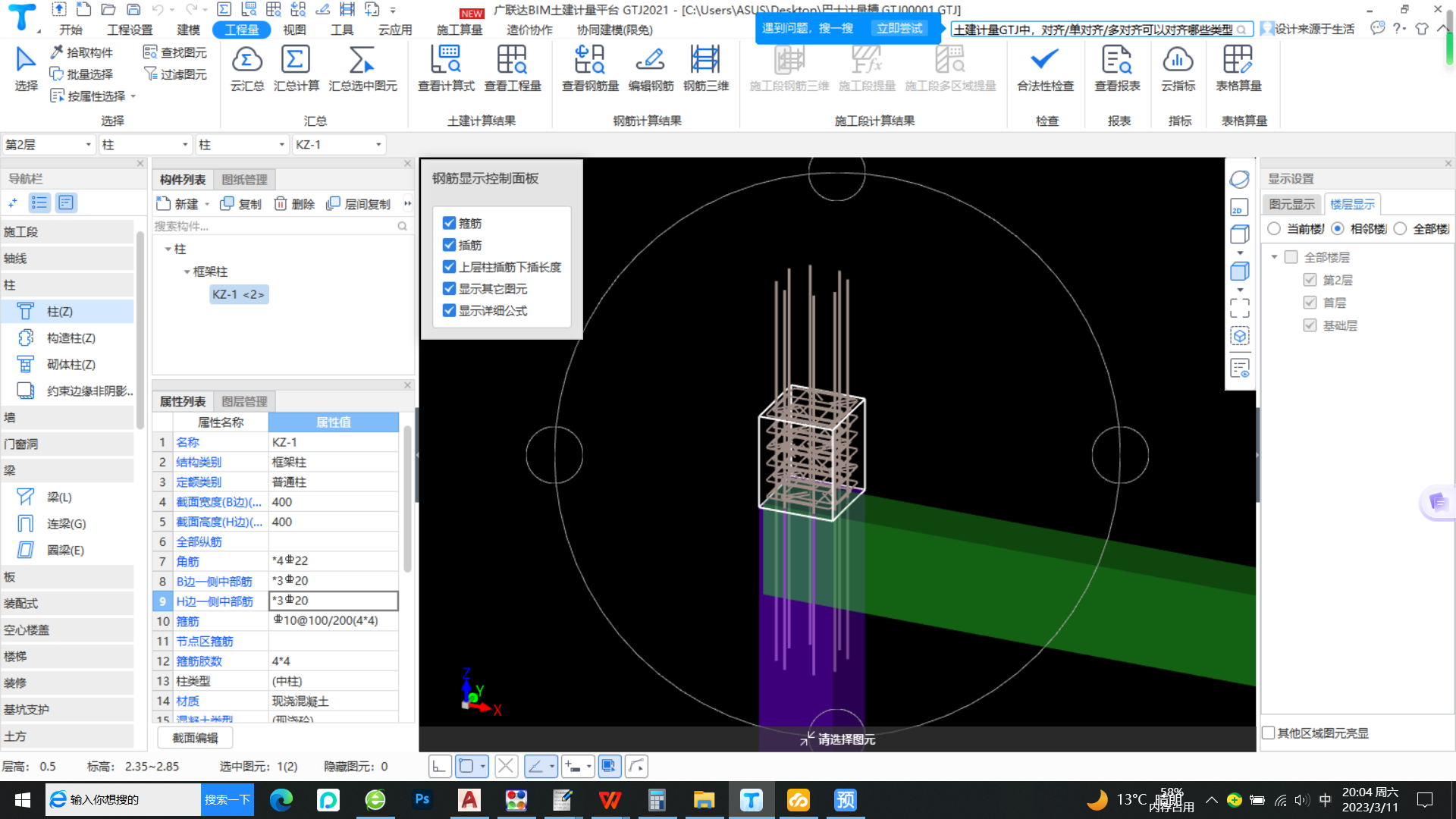The image size is (1456, 819).
Task: Open 云指标 cloud indicators
Action: click(1178, 68)
